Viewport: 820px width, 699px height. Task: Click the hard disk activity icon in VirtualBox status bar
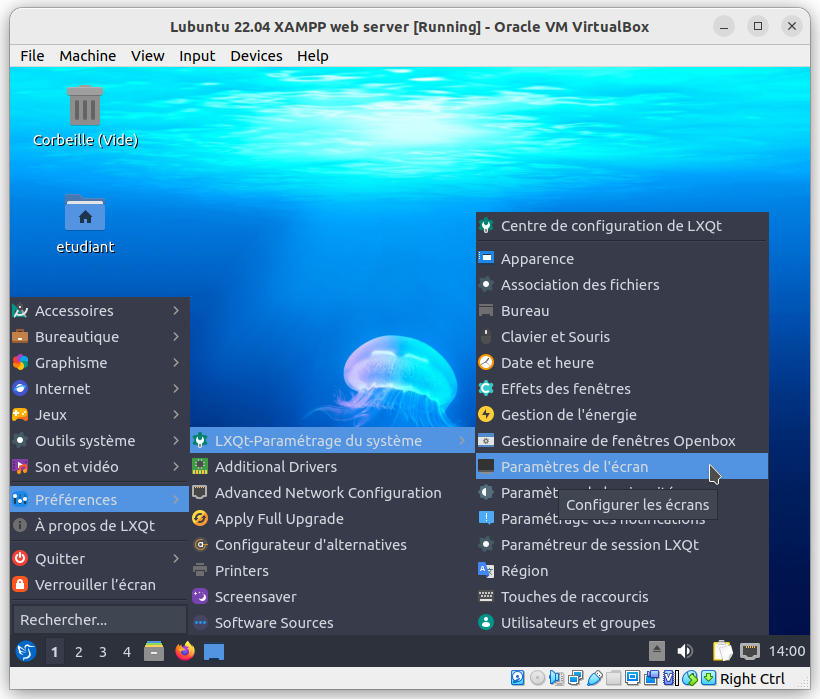coord(517,678)
